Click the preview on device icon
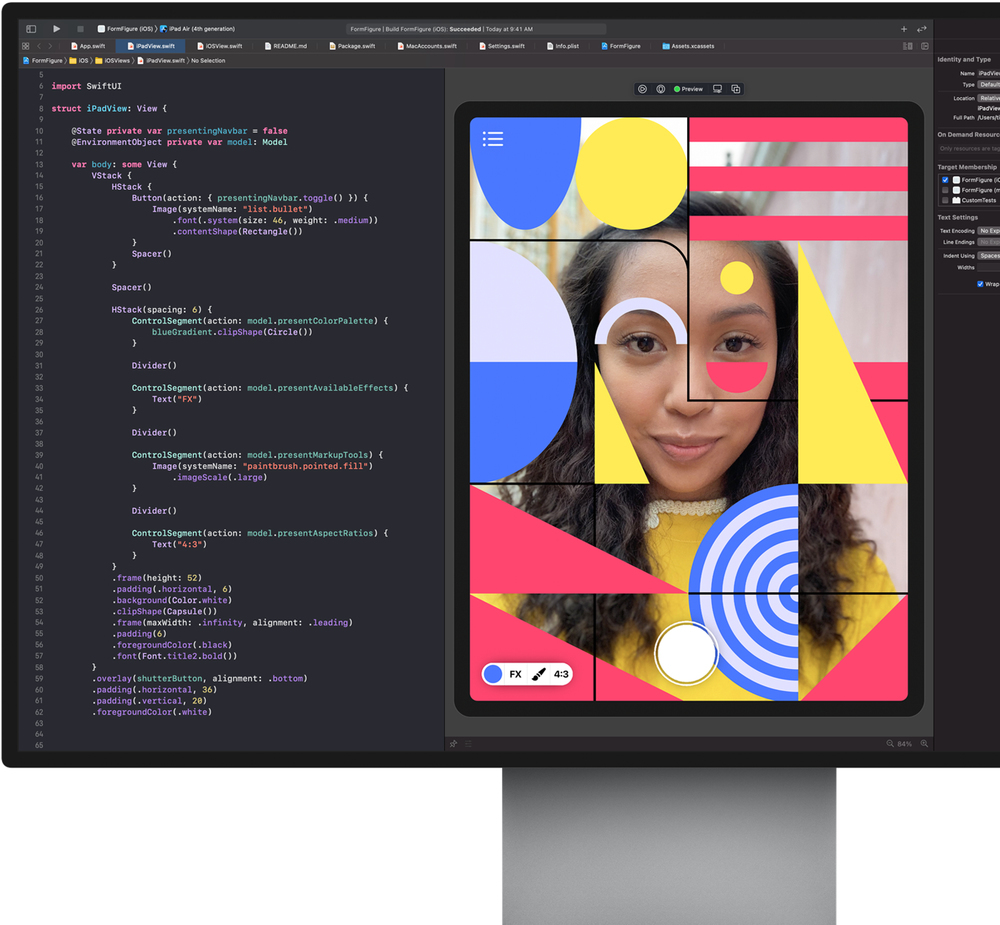The image size is (1000, 925). tap(717, 89)
